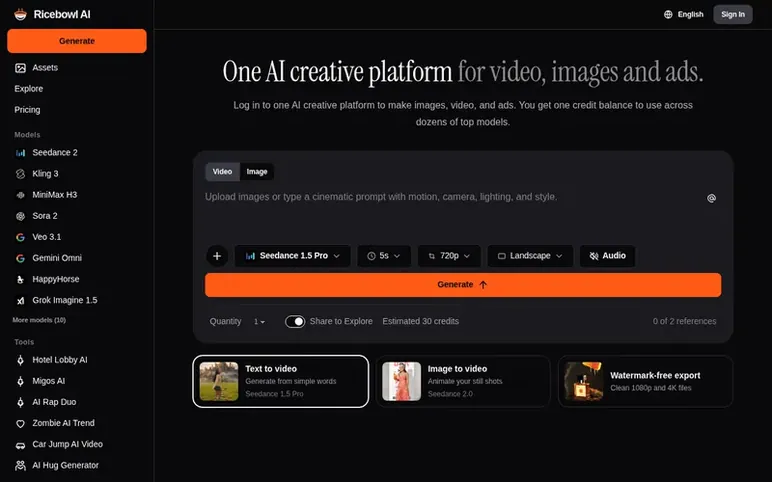The image size is (772, 482).
Task: Switch to the Image tab
Action: 257,171
